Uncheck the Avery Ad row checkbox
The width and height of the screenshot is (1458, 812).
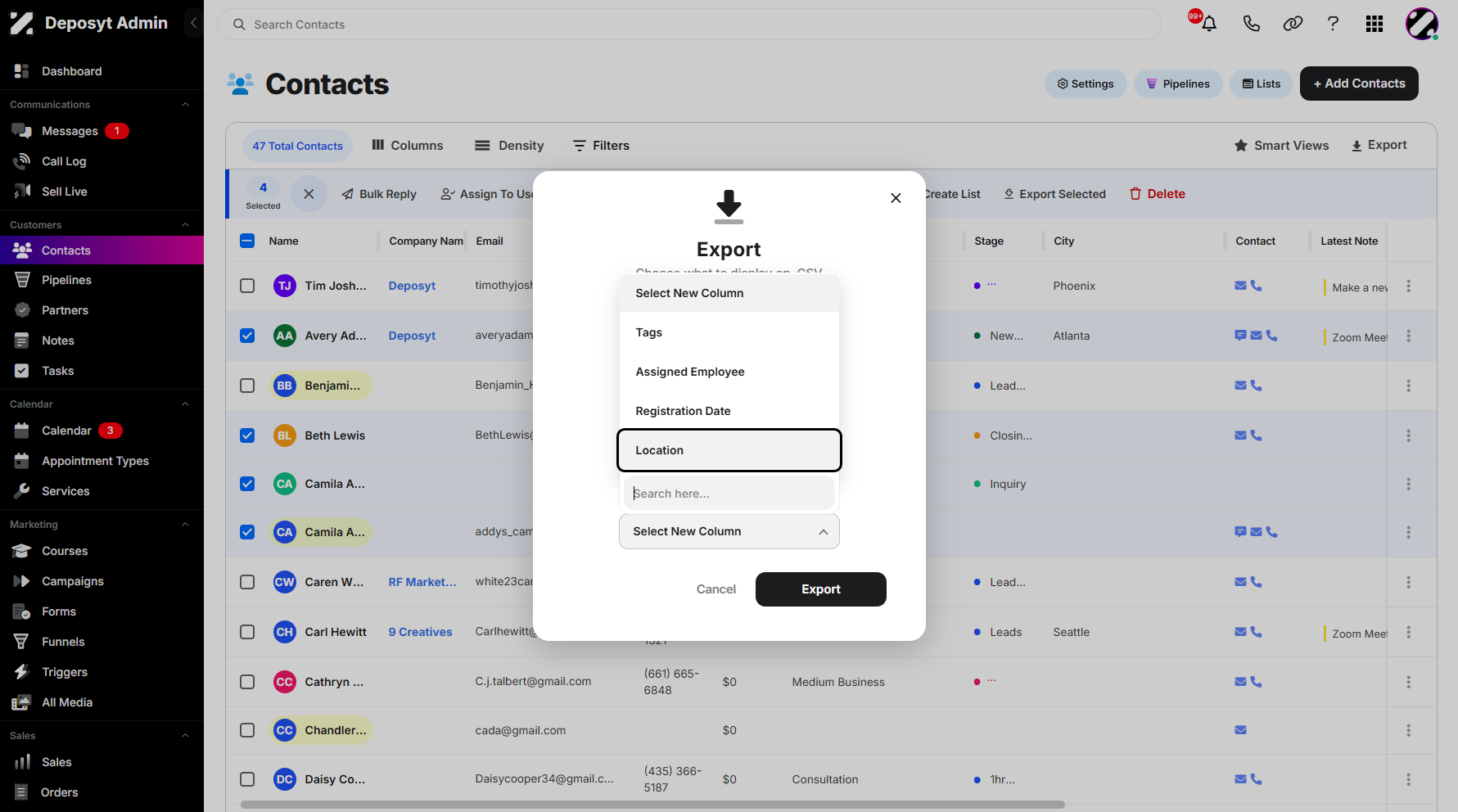click(x=247, y=336)
